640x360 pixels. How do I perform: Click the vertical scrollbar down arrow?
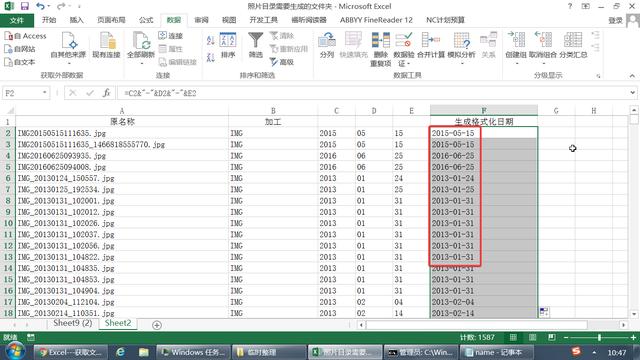(633, 314)
